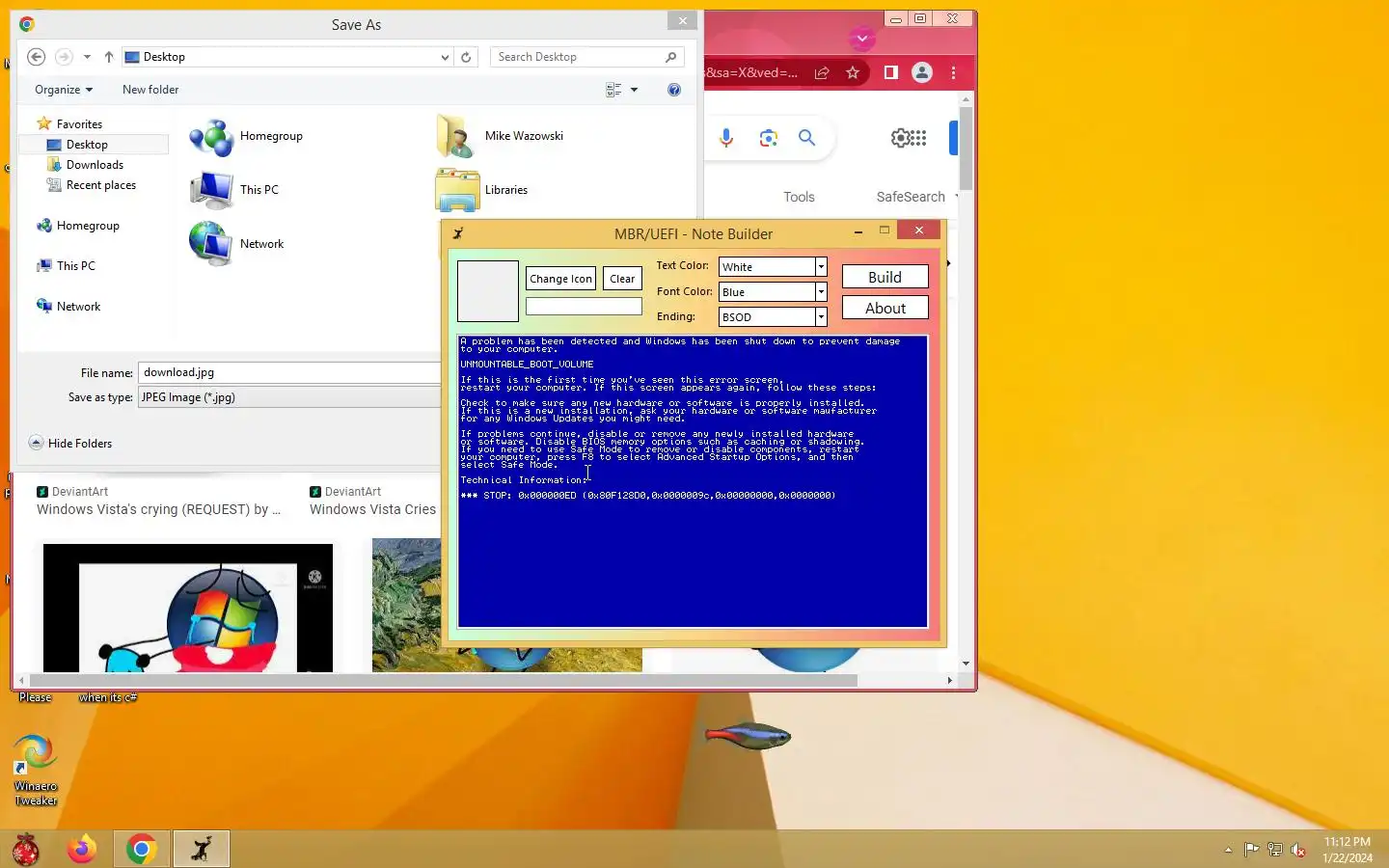Go forward in Save As dialog
Viewport: 1389px width, 868px height.
click(64, 57)
